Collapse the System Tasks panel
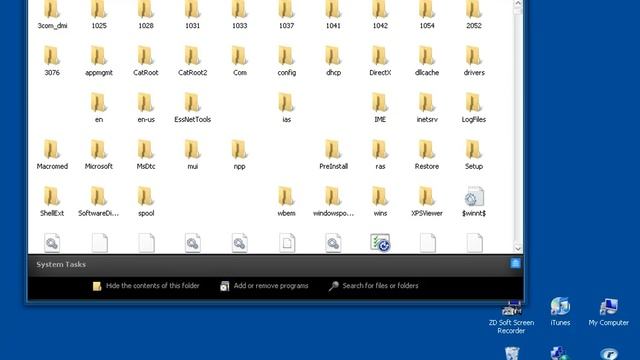This screenshot has height=360, width=640. point(515,264)
